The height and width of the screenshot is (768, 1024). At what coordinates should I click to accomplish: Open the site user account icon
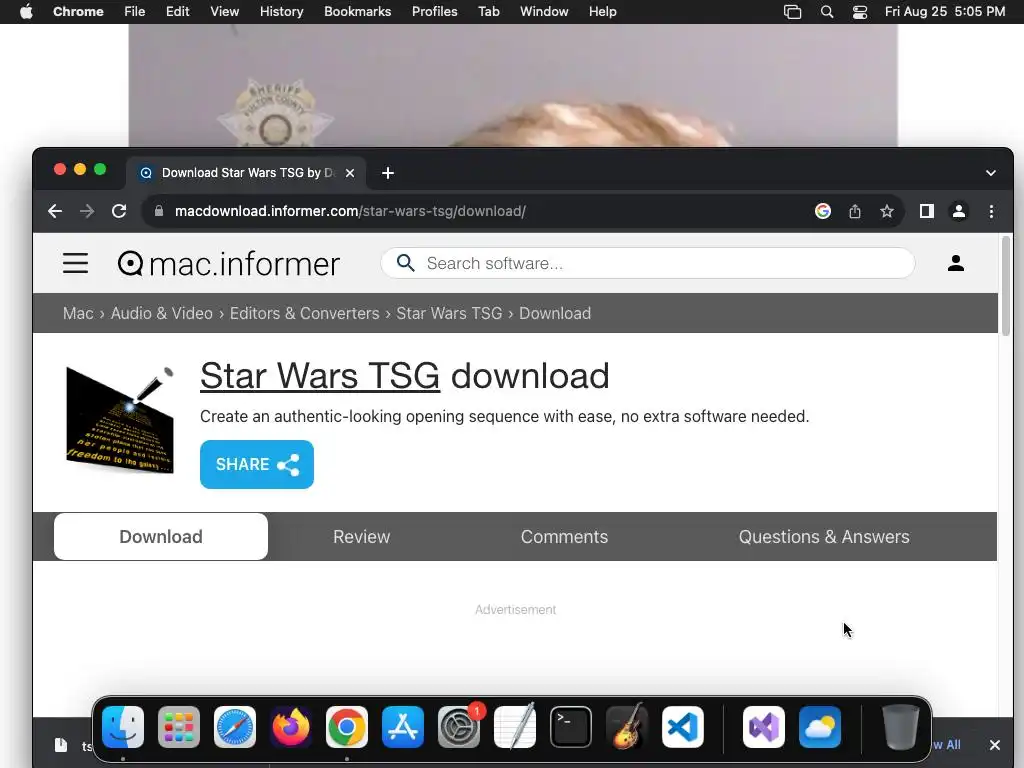point(955,263)
